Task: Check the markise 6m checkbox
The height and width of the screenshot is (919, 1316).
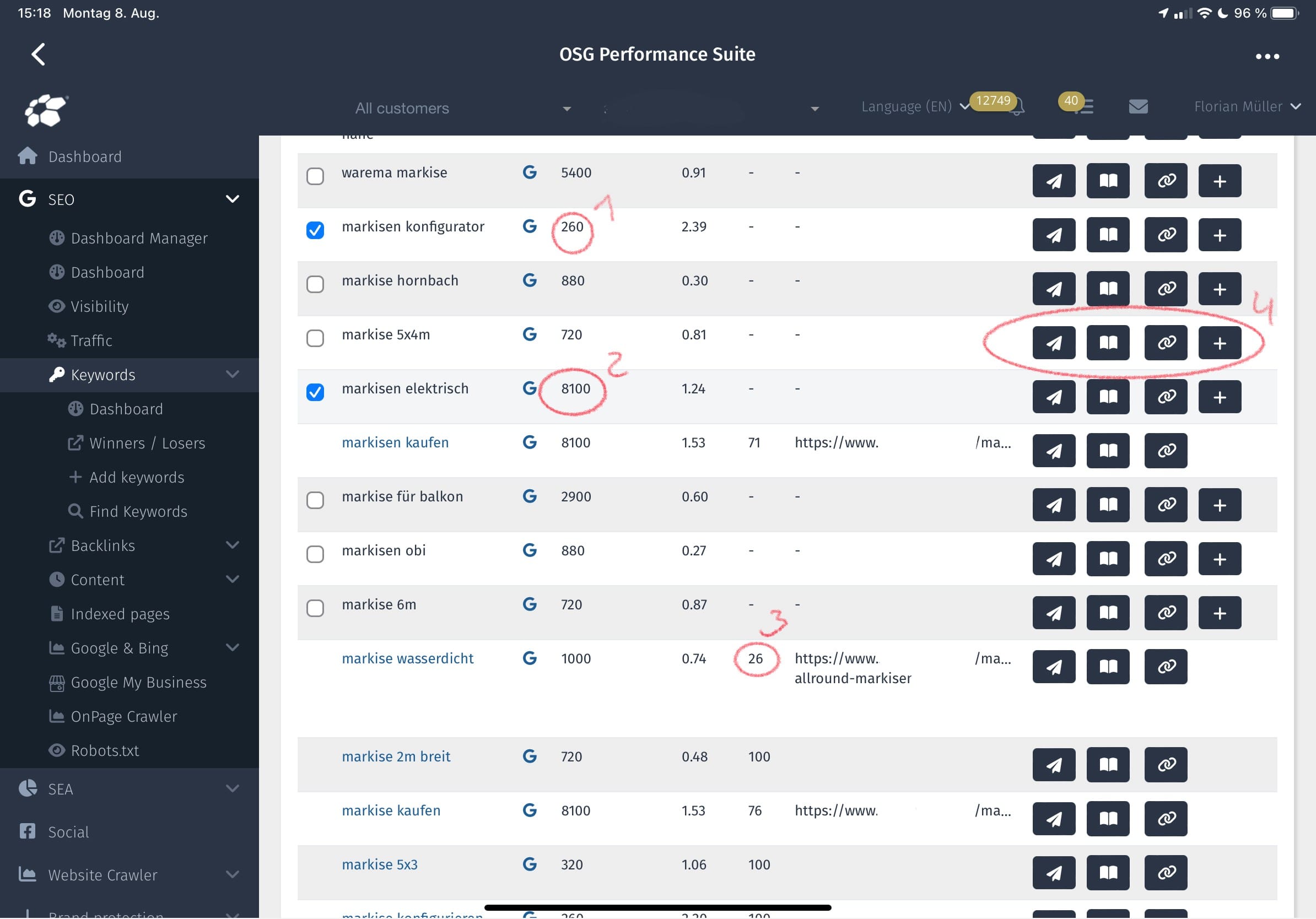Action: [315, 608]
